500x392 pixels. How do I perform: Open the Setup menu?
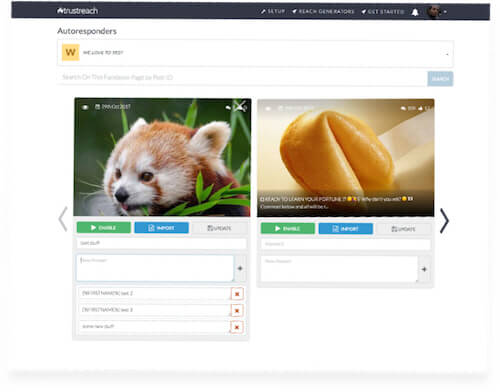pyautogui.click(x=273, y=11)
